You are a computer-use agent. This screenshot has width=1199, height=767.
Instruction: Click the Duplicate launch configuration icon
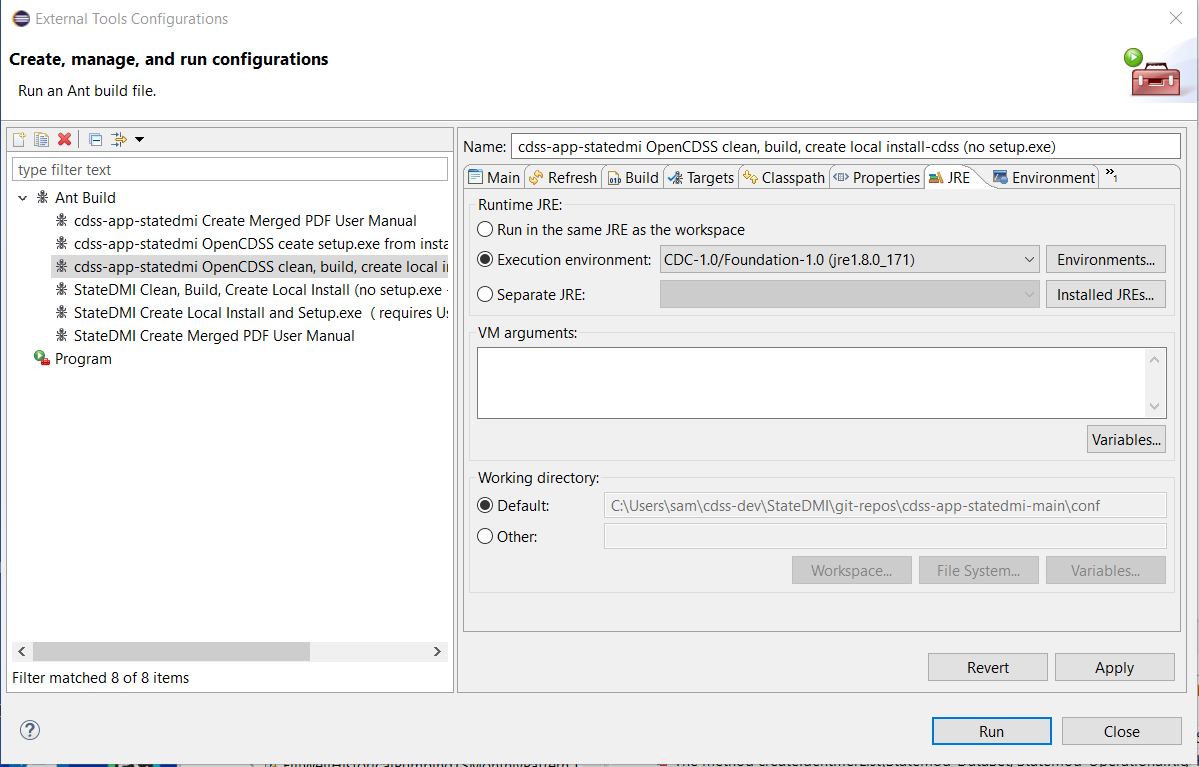click(41, 139)
